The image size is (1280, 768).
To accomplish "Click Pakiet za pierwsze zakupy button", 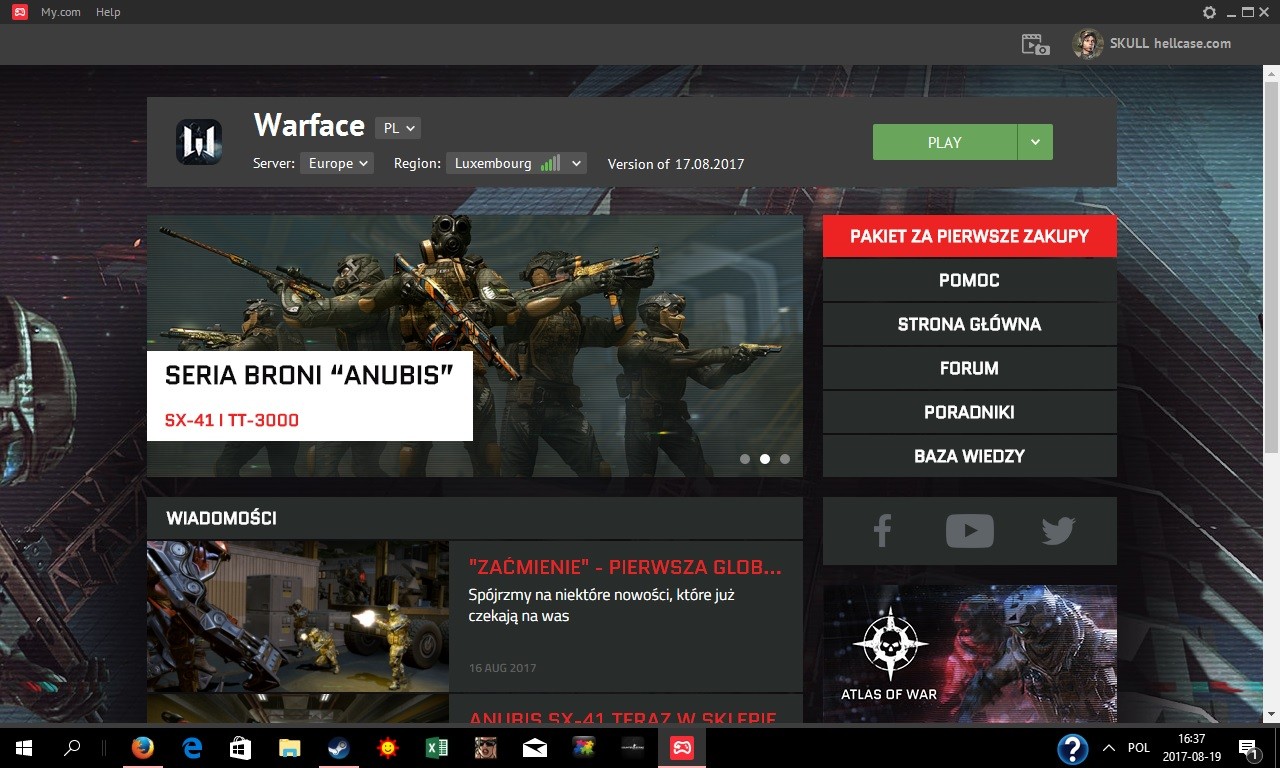I will click(x=969, y=236).
